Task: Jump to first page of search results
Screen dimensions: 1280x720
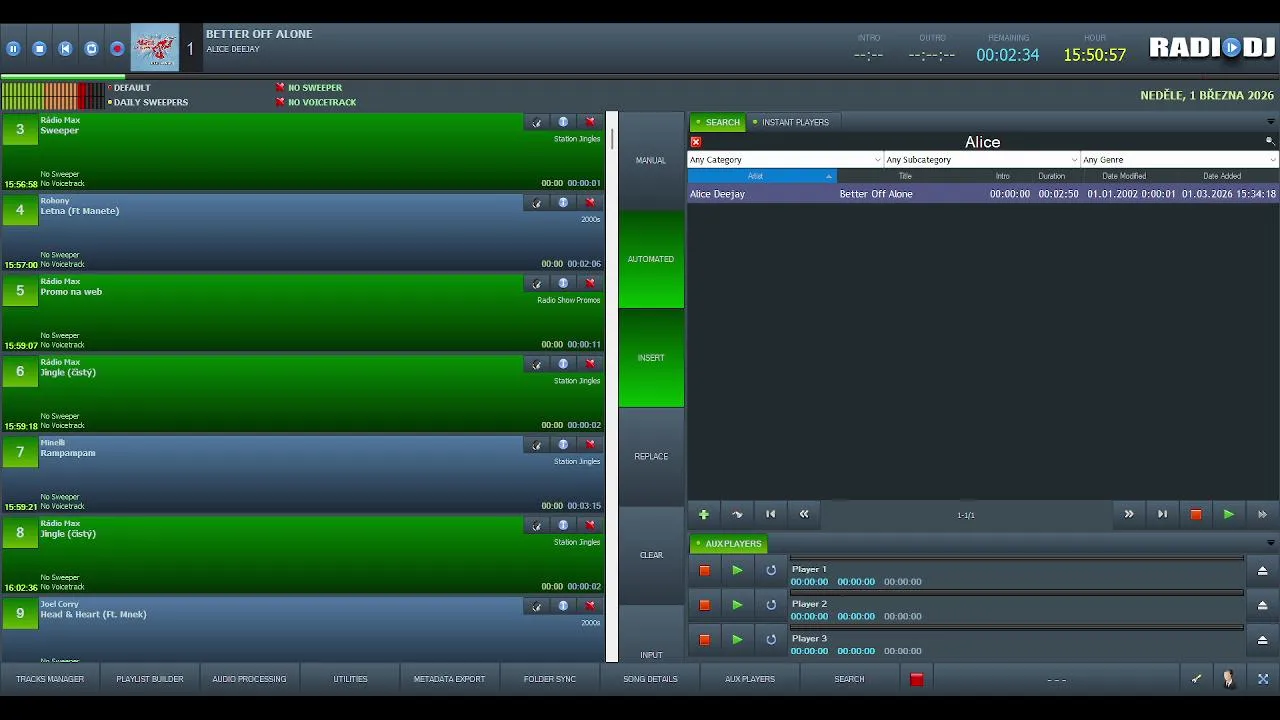Action: (x=770, y=515)
